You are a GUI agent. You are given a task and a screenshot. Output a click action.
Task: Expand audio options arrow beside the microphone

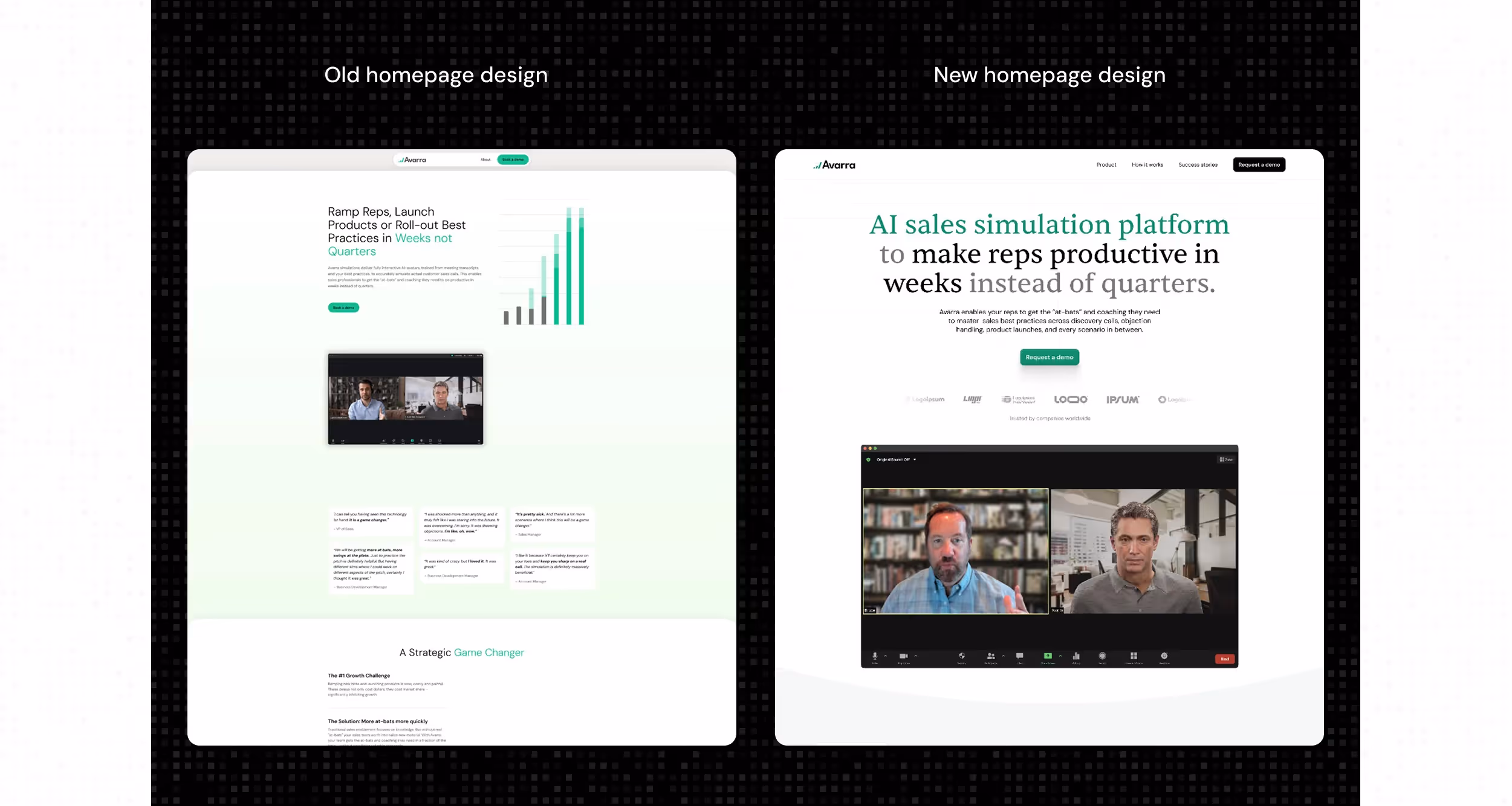[886, 656]
